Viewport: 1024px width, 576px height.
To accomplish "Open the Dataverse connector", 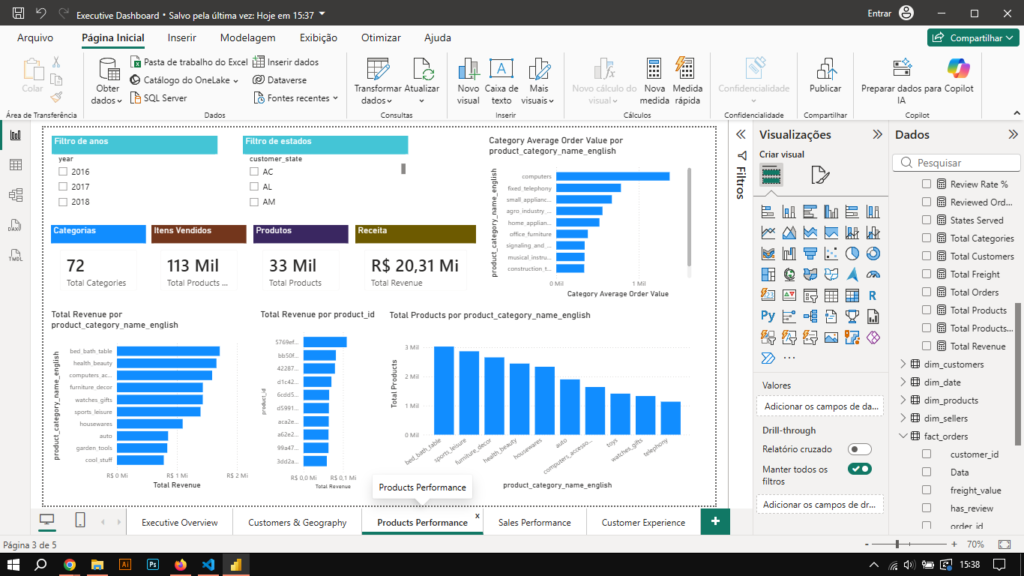I will [280, 80].
